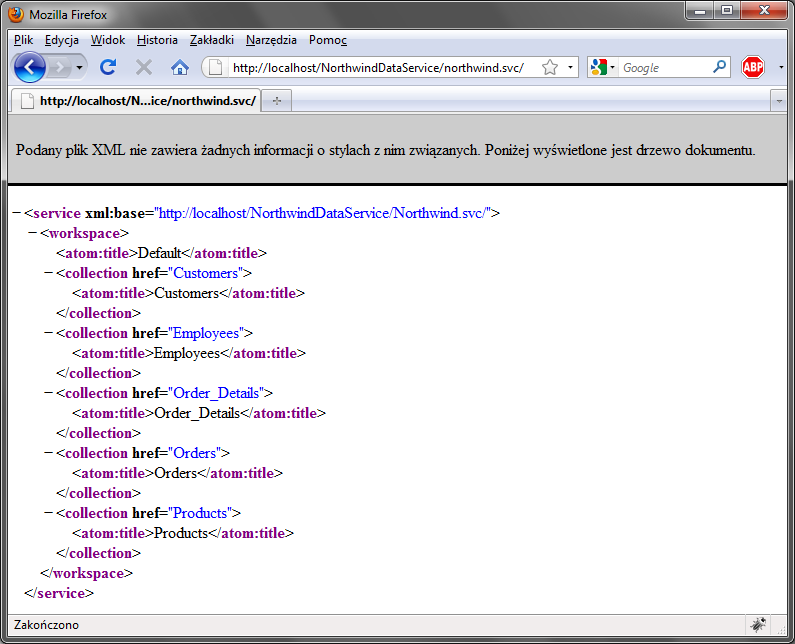Go back using the Back arrow button
795x644 pixels.
pyautogui.click(x=29, y=67)
